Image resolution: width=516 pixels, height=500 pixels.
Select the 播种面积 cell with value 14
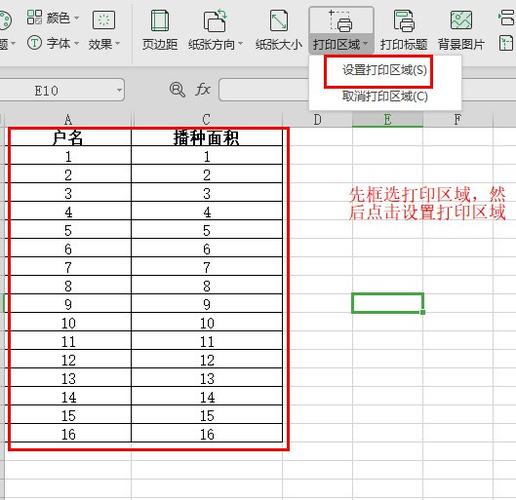[x=207, y=396]
